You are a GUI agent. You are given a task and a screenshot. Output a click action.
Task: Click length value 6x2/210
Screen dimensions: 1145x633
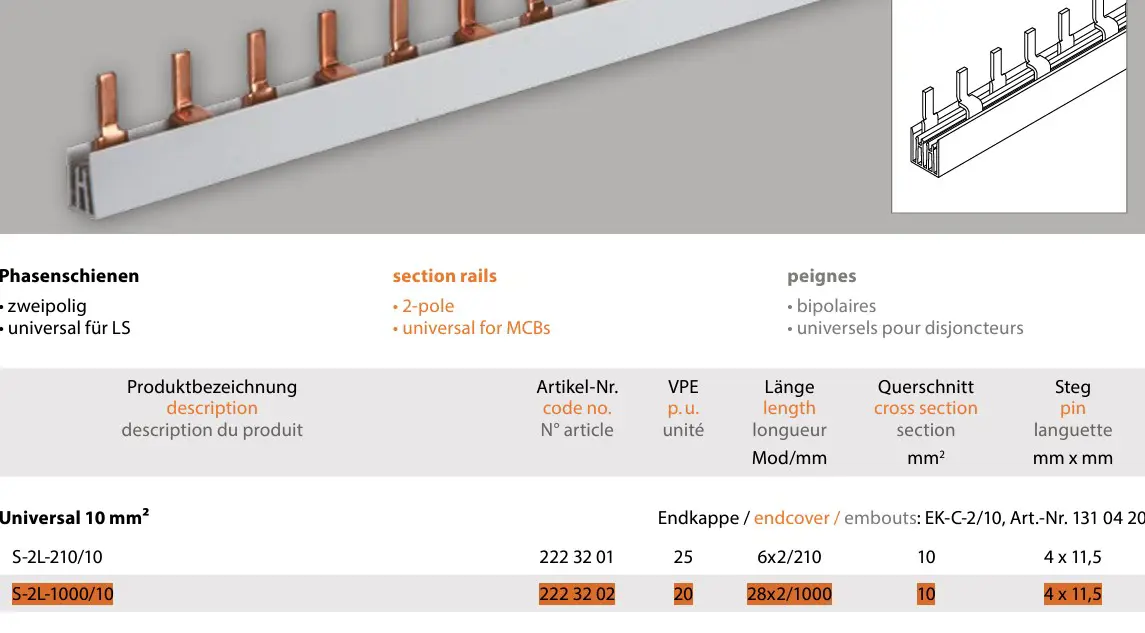pyautogui.click(x=789, y=557)
